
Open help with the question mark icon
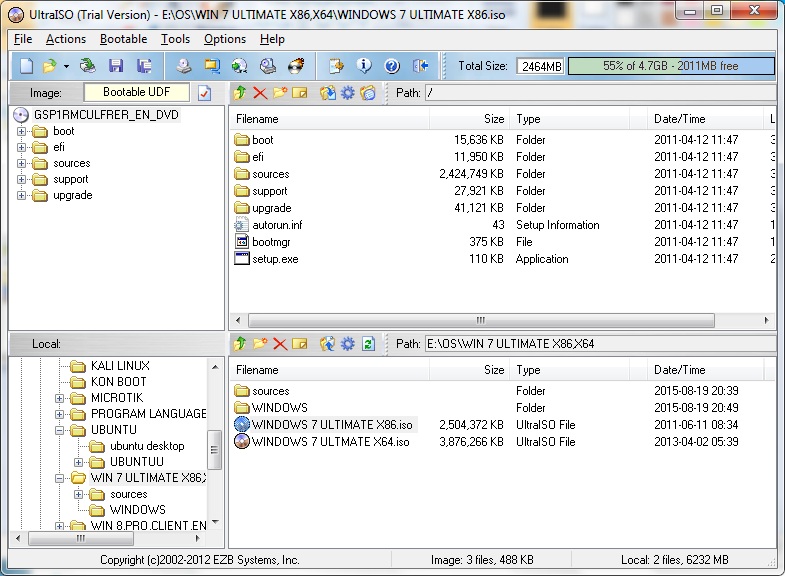pos(392,66)
